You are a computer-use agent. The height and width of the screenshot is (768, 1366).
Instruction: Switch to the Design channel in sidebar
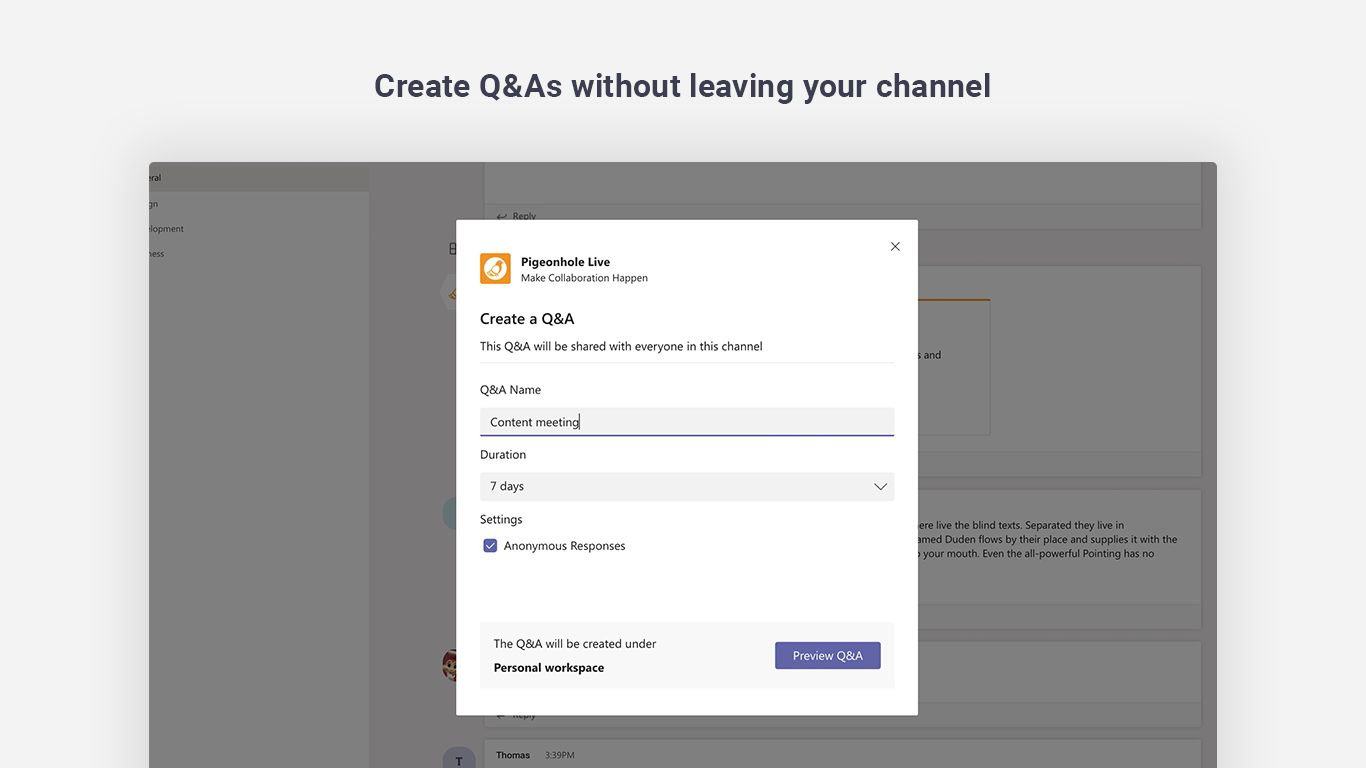coord(154,204)
